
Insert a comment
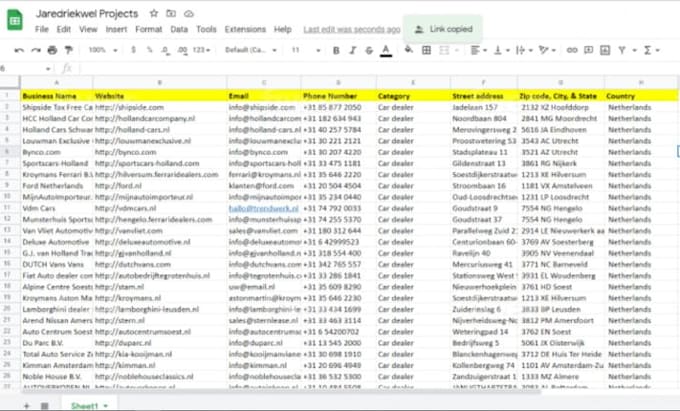click(588, 50)
